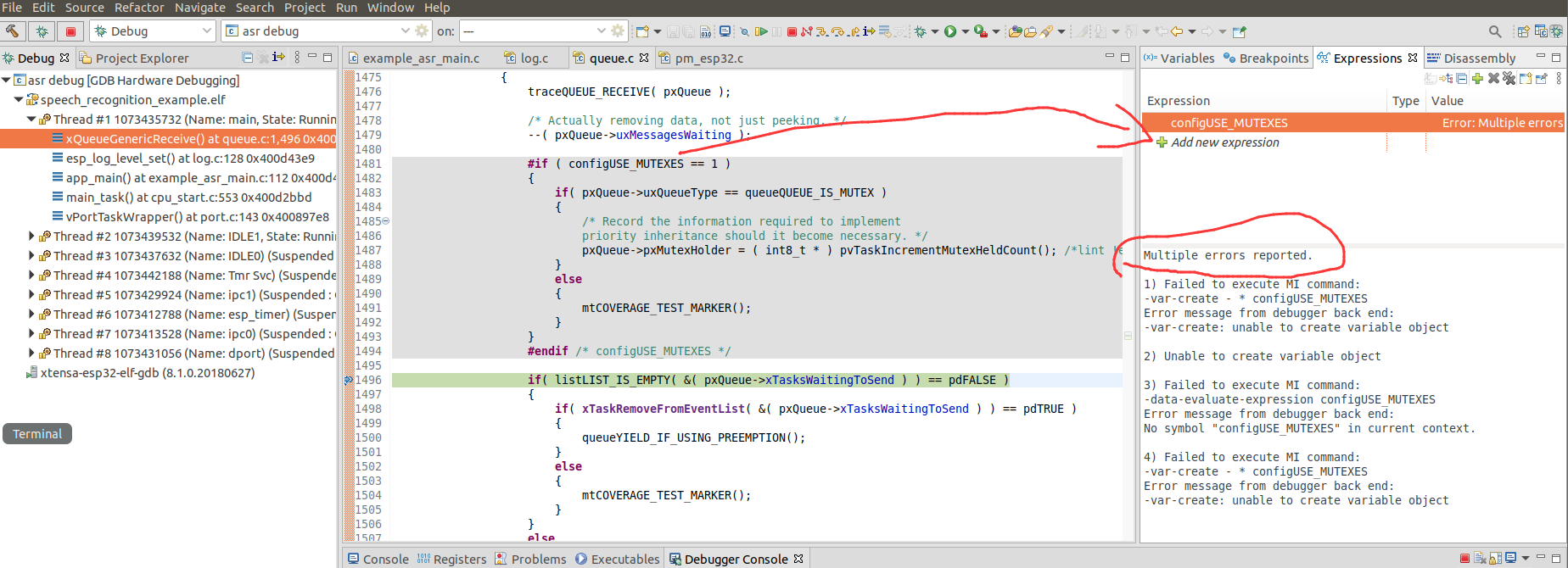Open the Variables view tab
The image size is (1568, 568).
pos(1179,58)
